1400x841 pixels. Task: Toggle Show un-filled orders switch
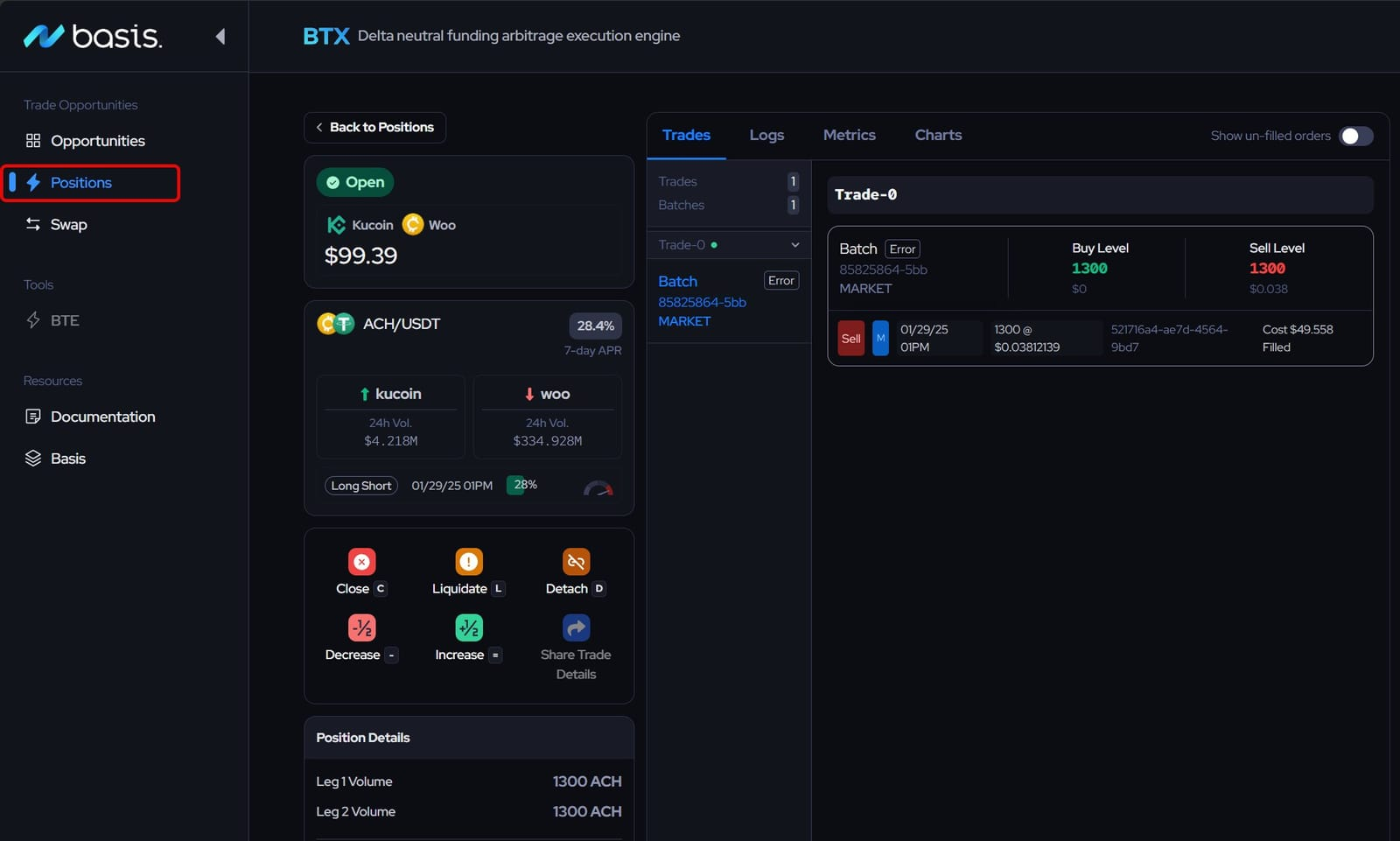[x=1356, y=136]
